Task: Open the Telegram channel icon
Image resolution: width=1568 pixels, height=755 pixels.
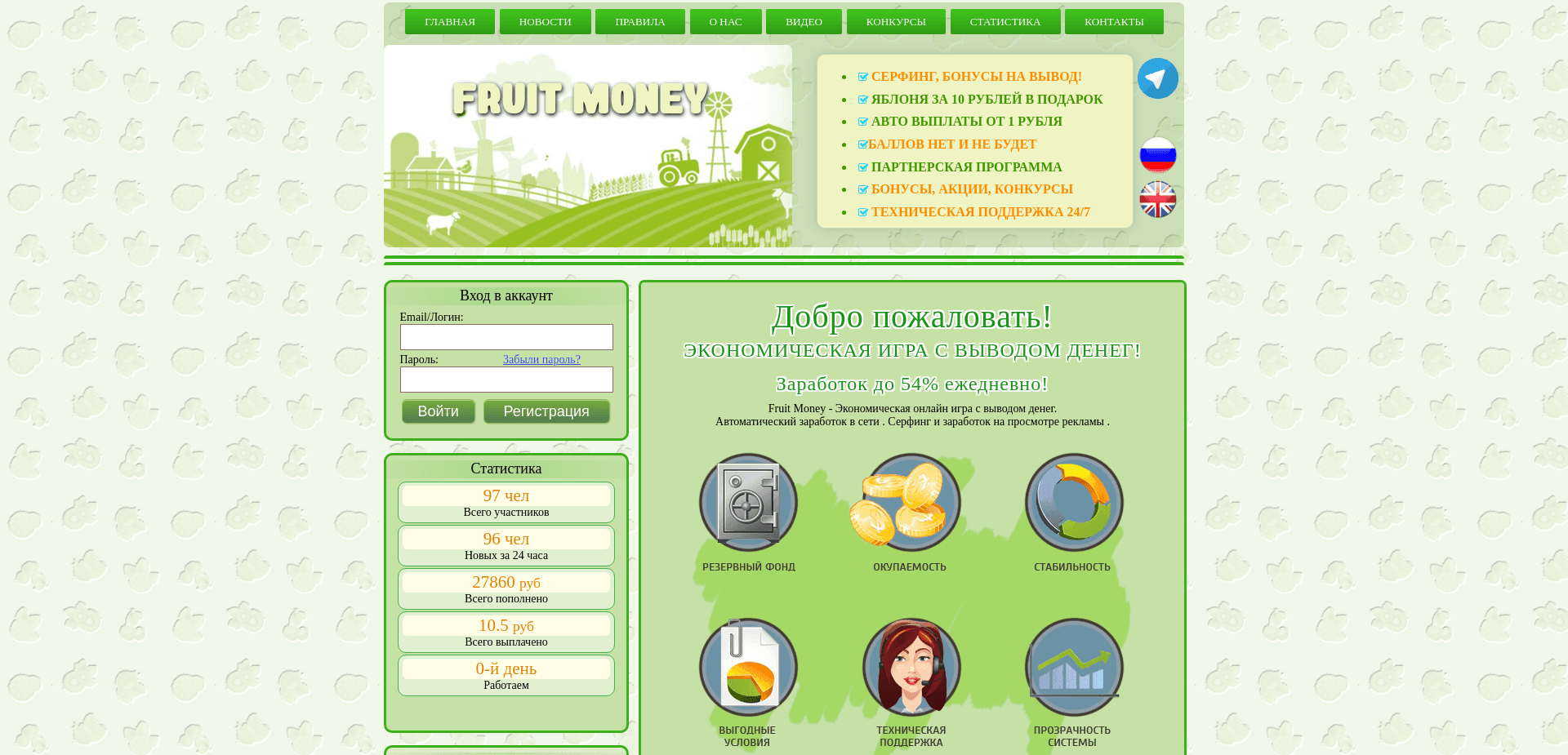Action: (x=1157, y=78)
